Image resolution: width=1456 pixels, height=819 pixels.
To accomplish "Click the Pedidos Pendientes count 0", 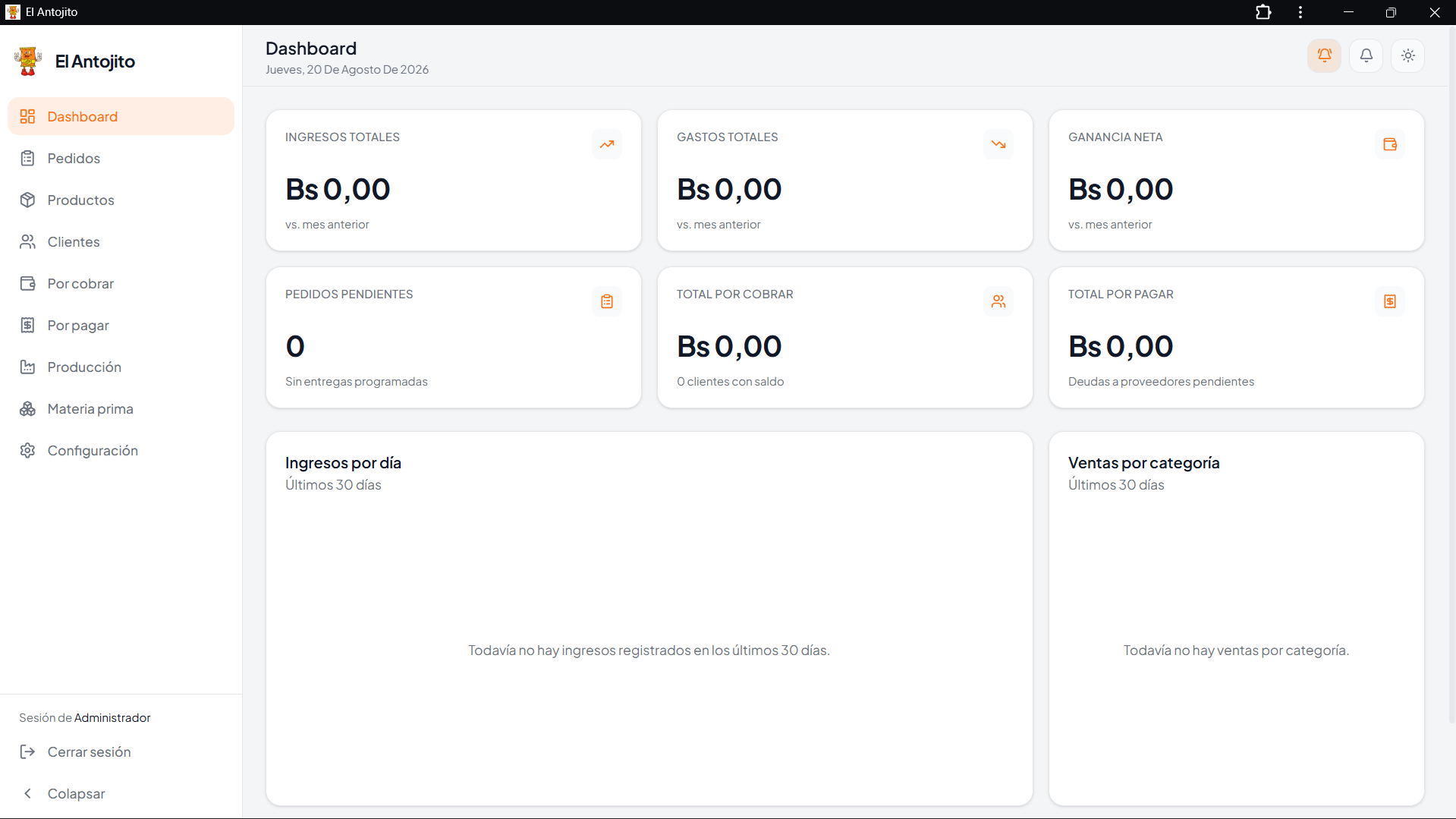I will [x=295, y=346].
